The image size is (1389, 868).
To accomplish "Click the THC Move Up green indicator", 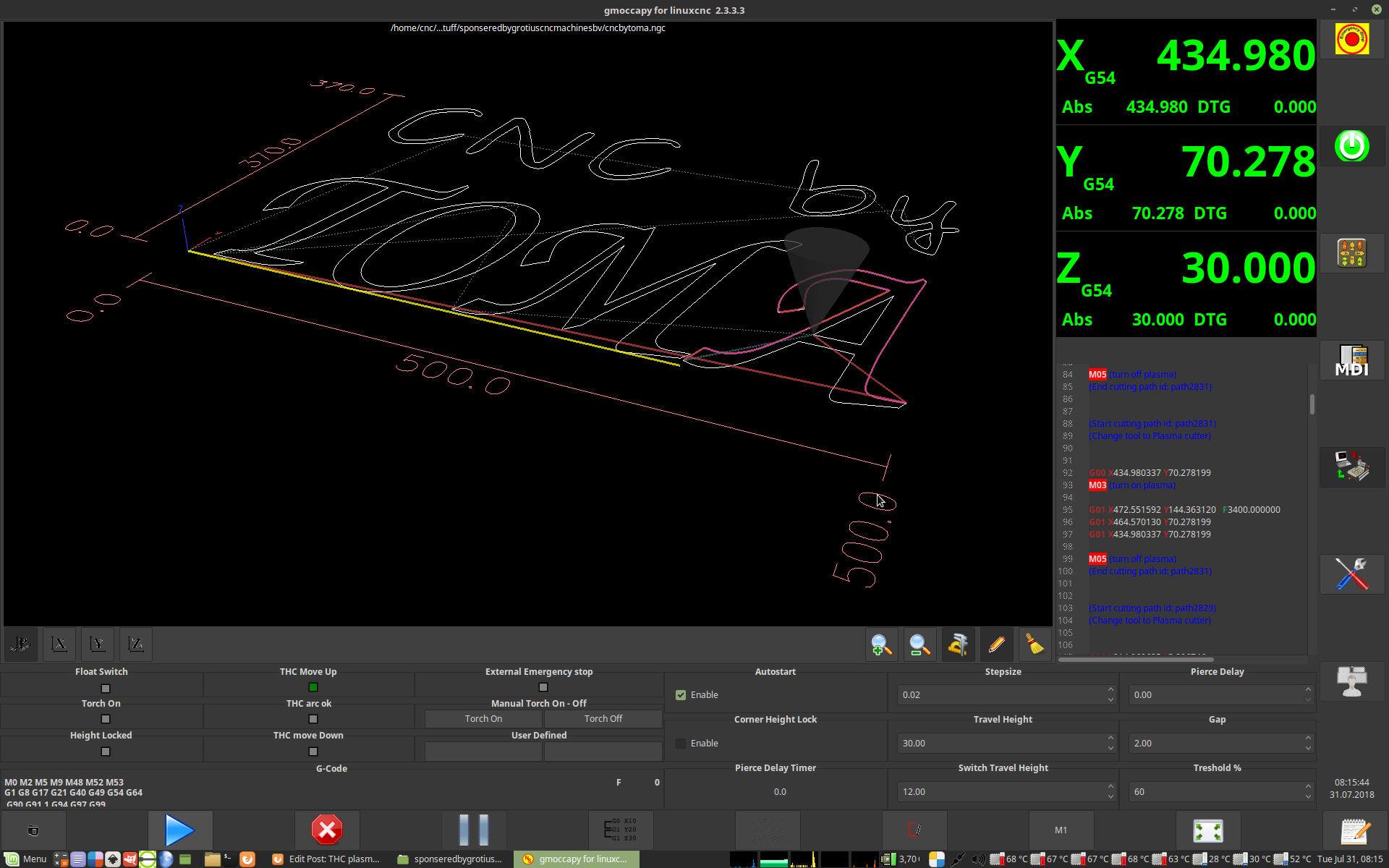I will [313, 687].
